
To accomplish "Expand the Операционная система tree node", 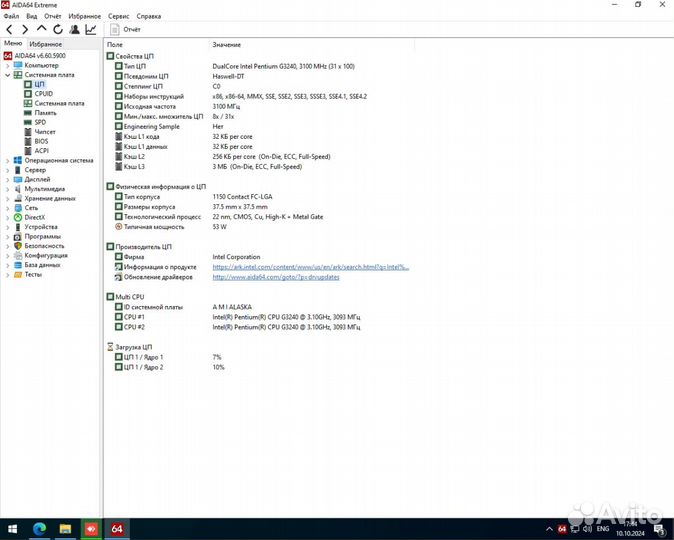I will coord(8,160).
